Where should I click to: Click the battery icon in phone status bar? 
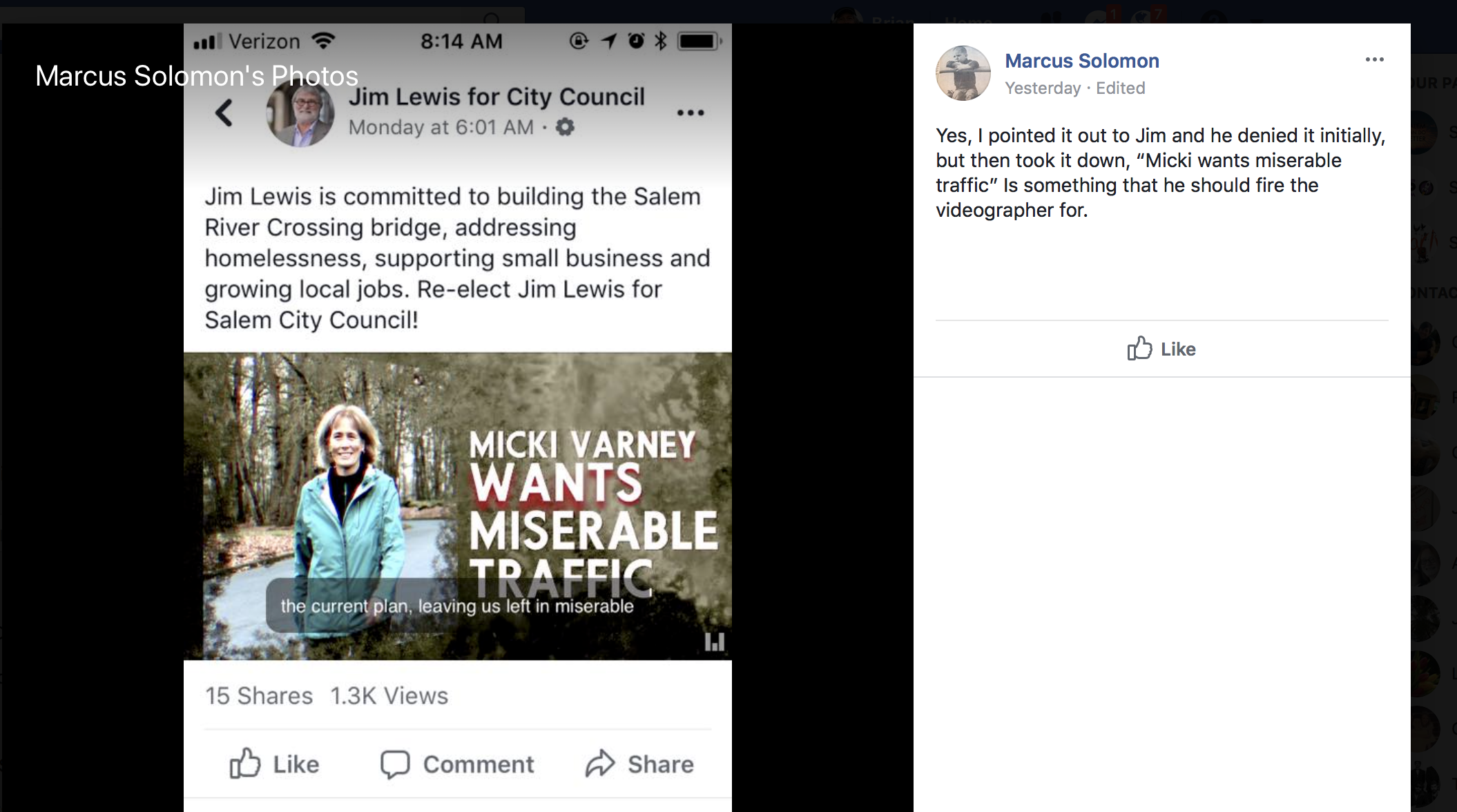pyautogui.click(x=698, y=41)
